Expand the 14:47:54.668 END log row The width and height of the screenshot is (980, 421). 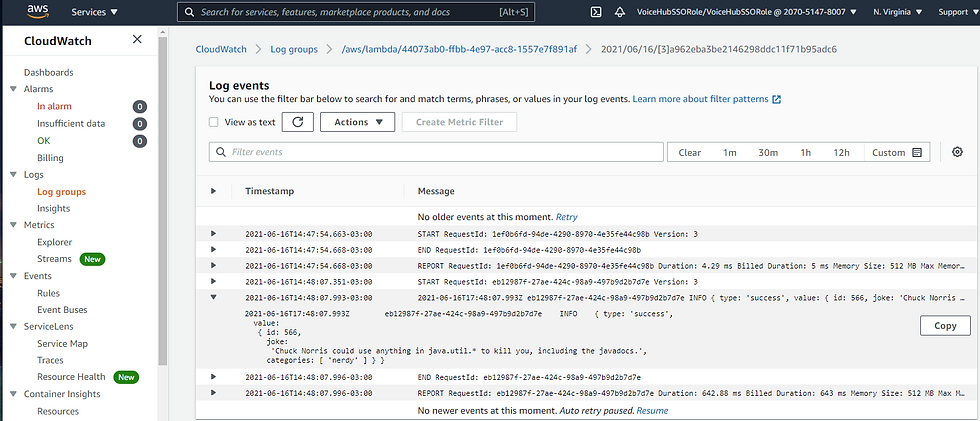(x=213, y=249)
